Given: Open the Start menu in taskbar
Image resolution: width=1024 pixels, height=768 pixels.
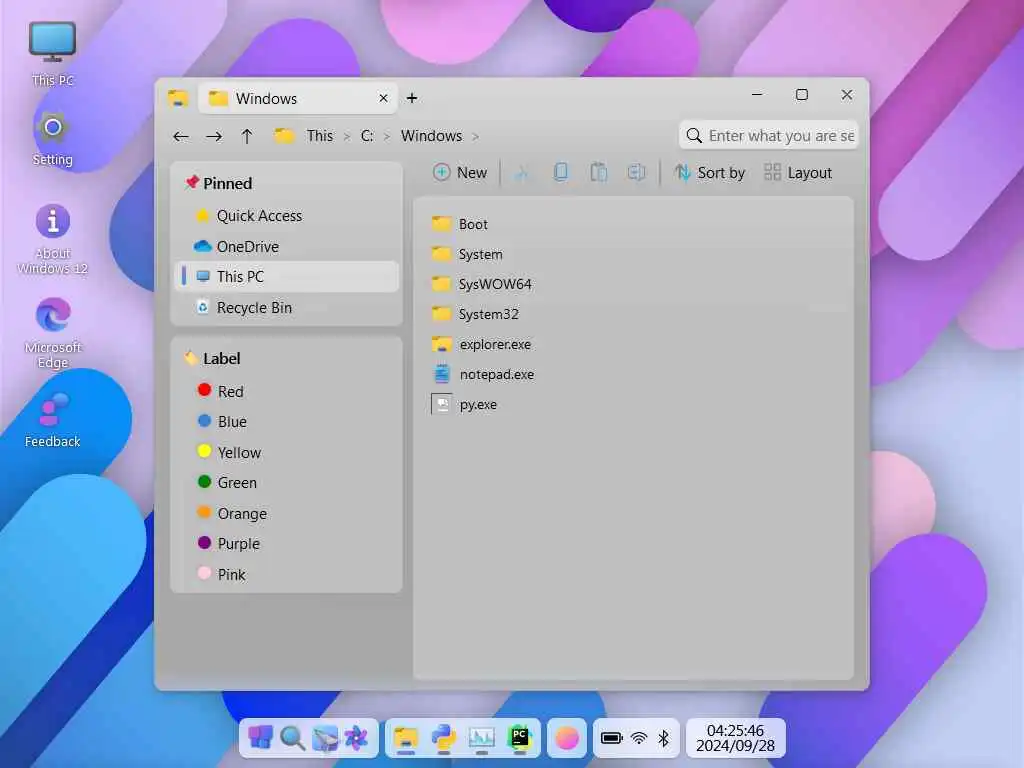Looking at the screenshot, I should click(260, 738).
